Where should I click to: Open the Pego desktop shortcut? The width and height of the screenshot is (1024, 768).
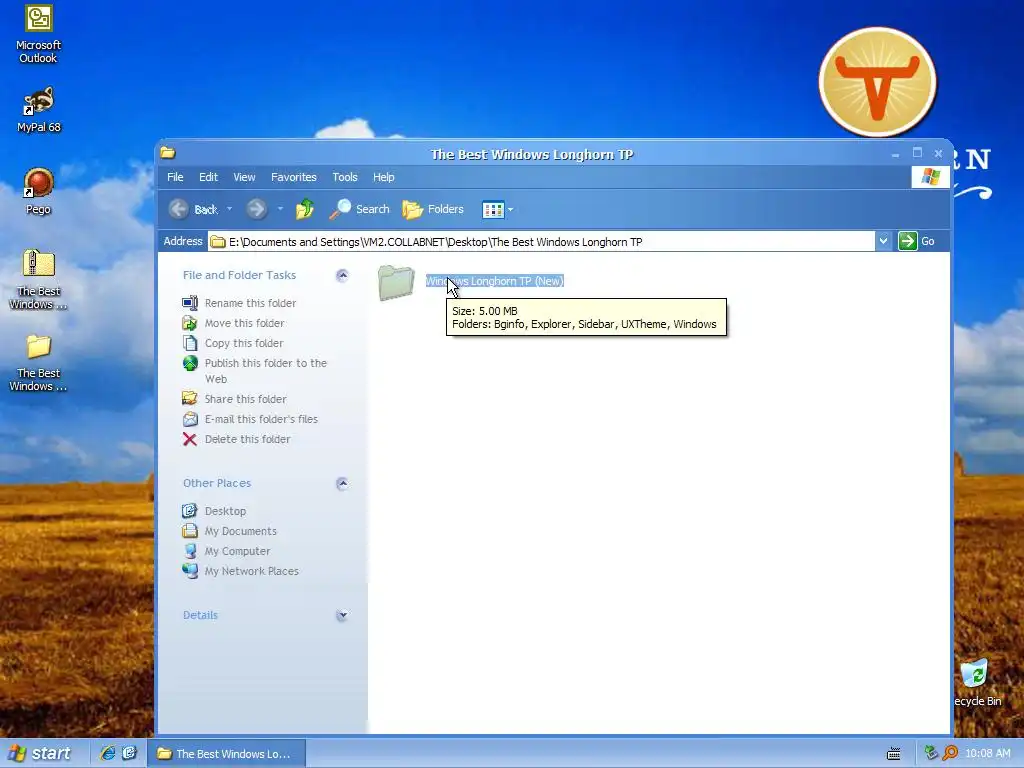pos(39,191)
